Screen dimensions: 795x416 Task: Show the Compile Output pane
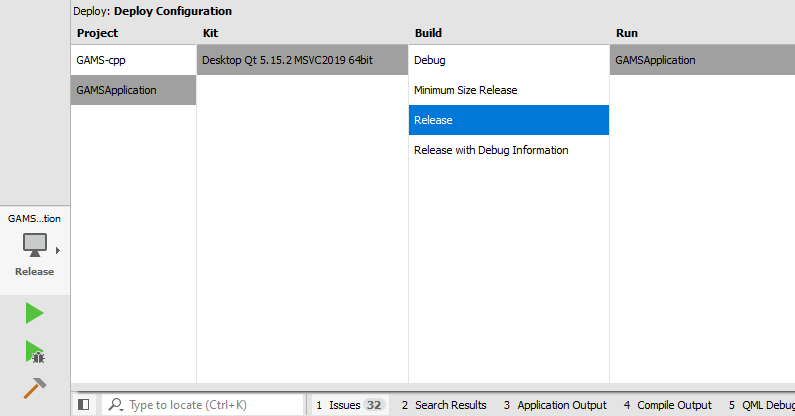(x=667, y=405)
